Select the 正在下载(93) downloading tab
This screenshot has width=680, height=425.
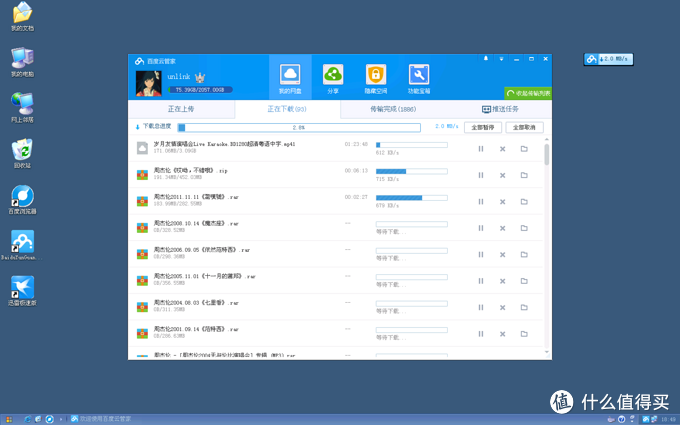[x=287, y=109]
